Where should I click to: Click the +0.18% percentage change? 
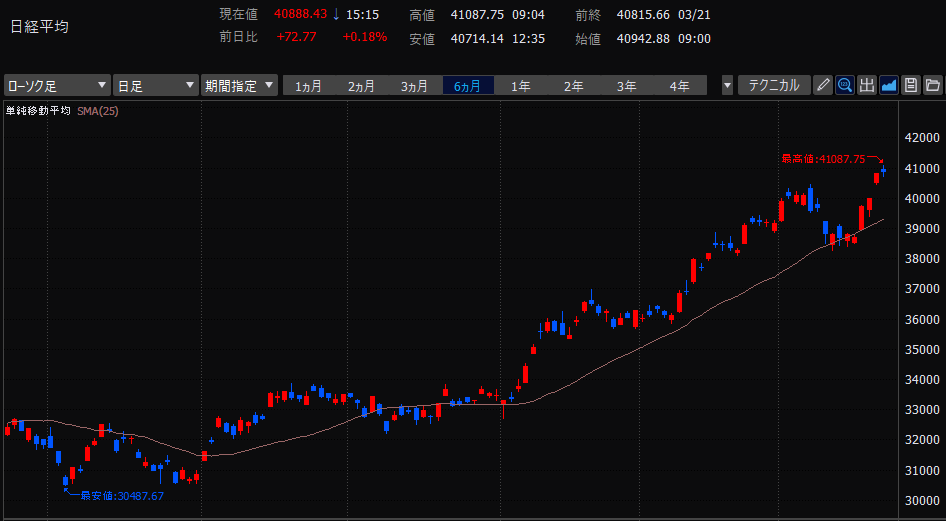[x=364, y=37]
